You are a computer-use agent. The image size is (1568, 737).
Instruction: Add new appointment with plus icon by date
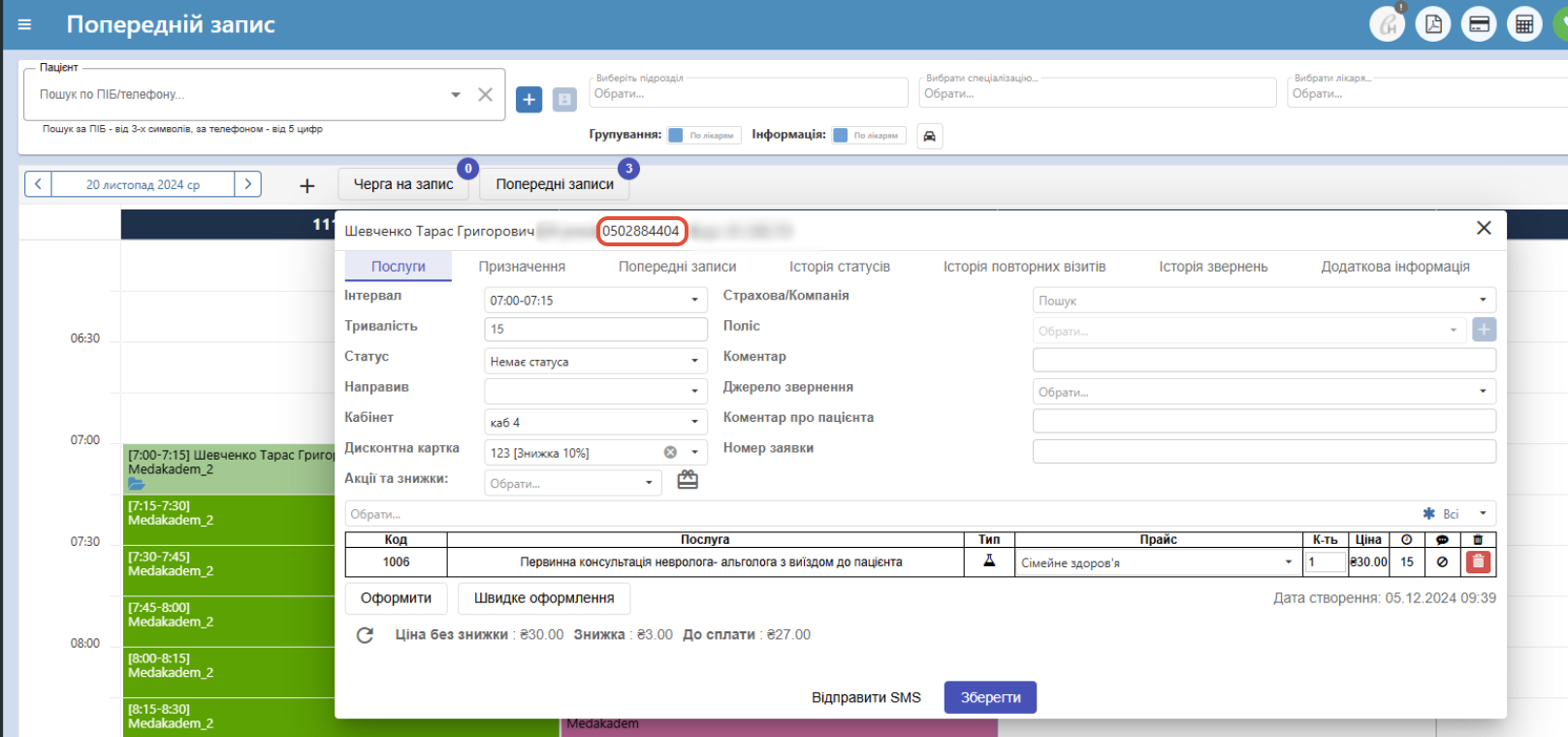[x=306, y=185]
